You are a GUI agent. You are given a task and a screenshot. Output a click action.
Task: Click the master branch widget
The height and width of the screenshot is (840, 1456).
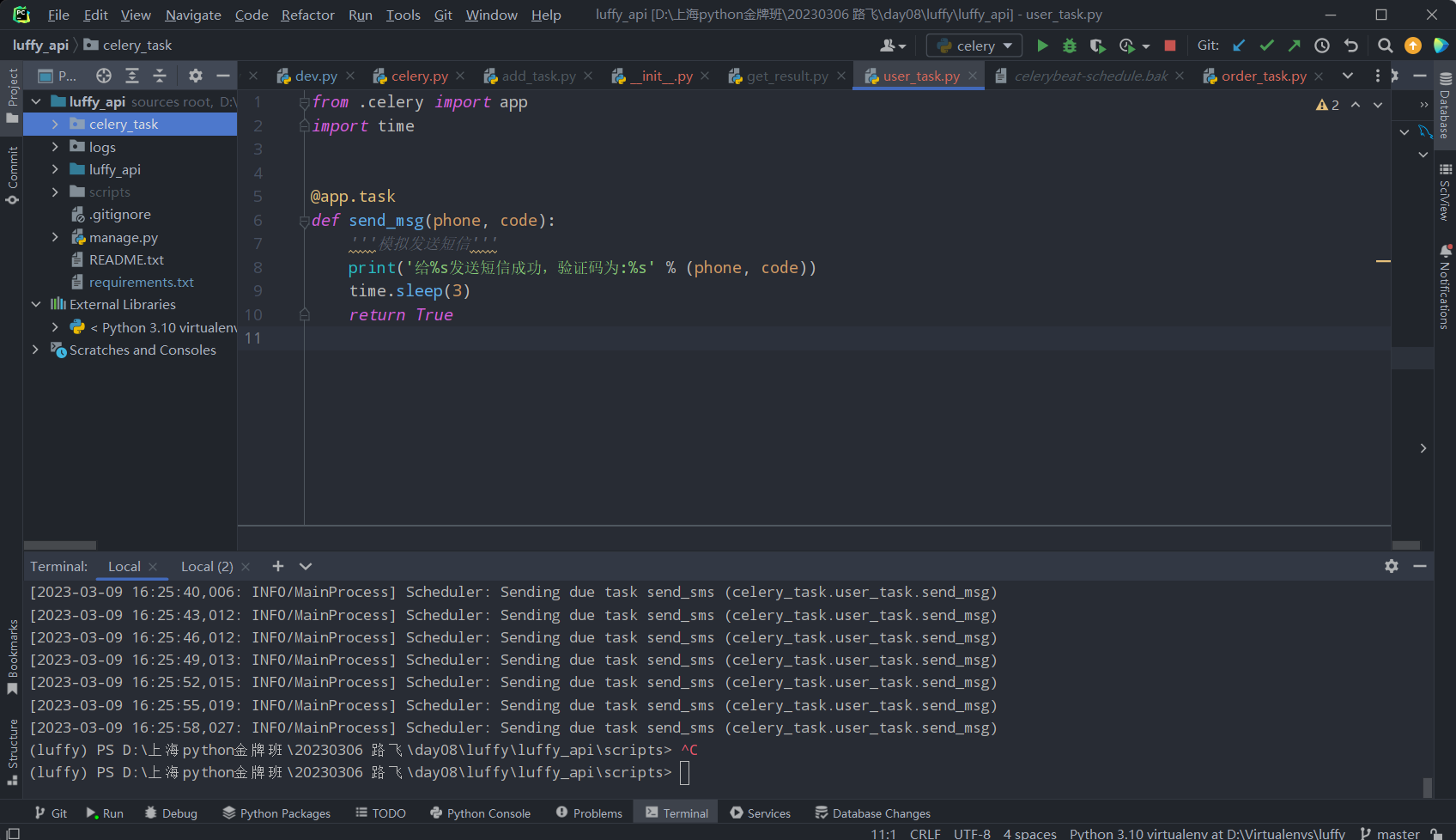pyautogui.click(x=1390, y=833)
